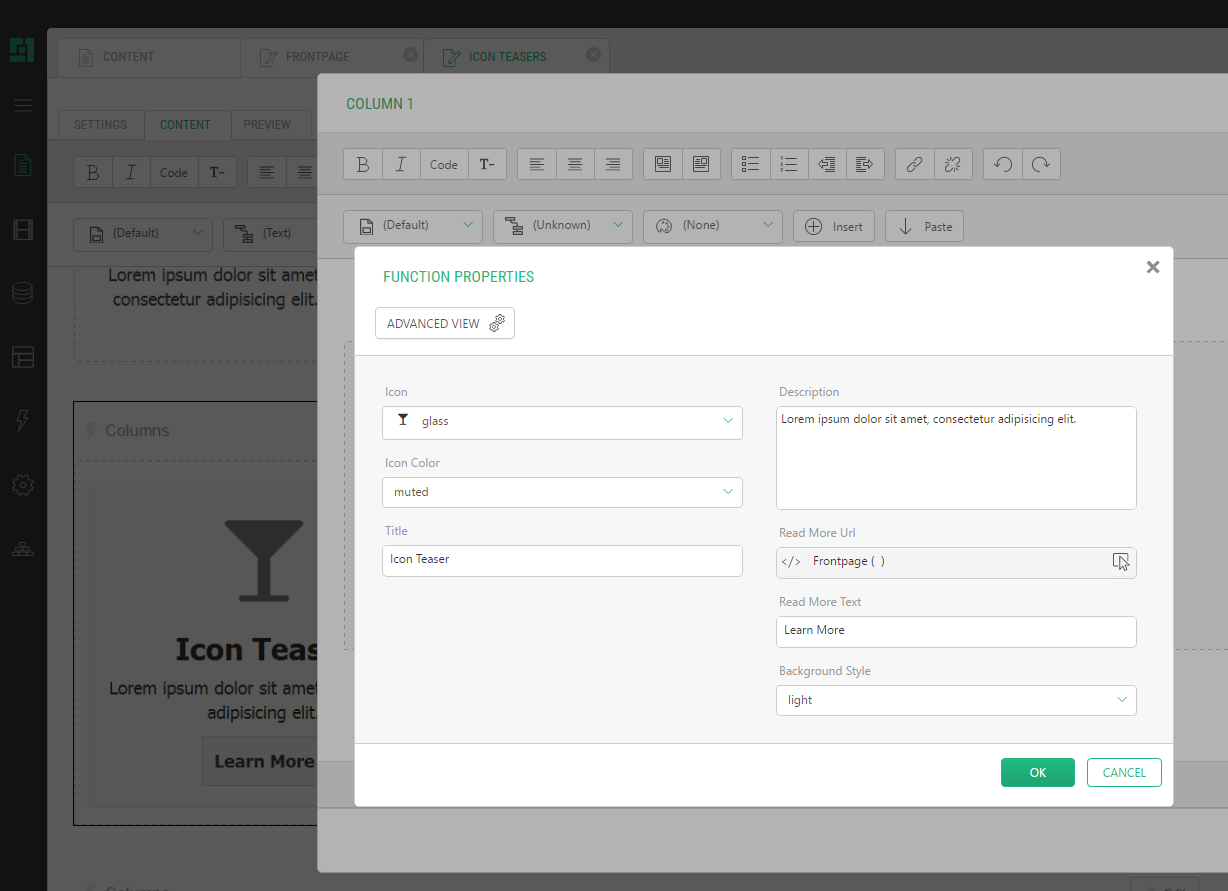1228x891 pixels.
Task: Click the Title input field
Action: 562,560
